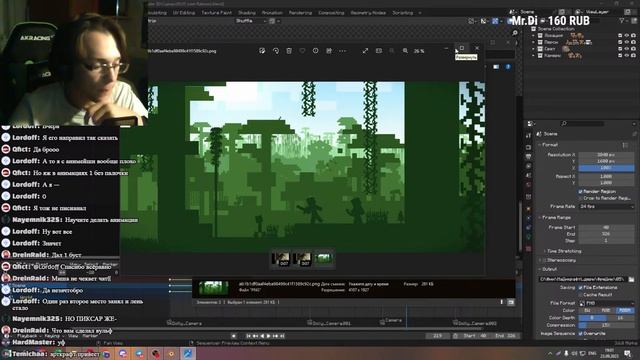
Task: Hide the first collection via its eye icon
Action: coord(627,36)
